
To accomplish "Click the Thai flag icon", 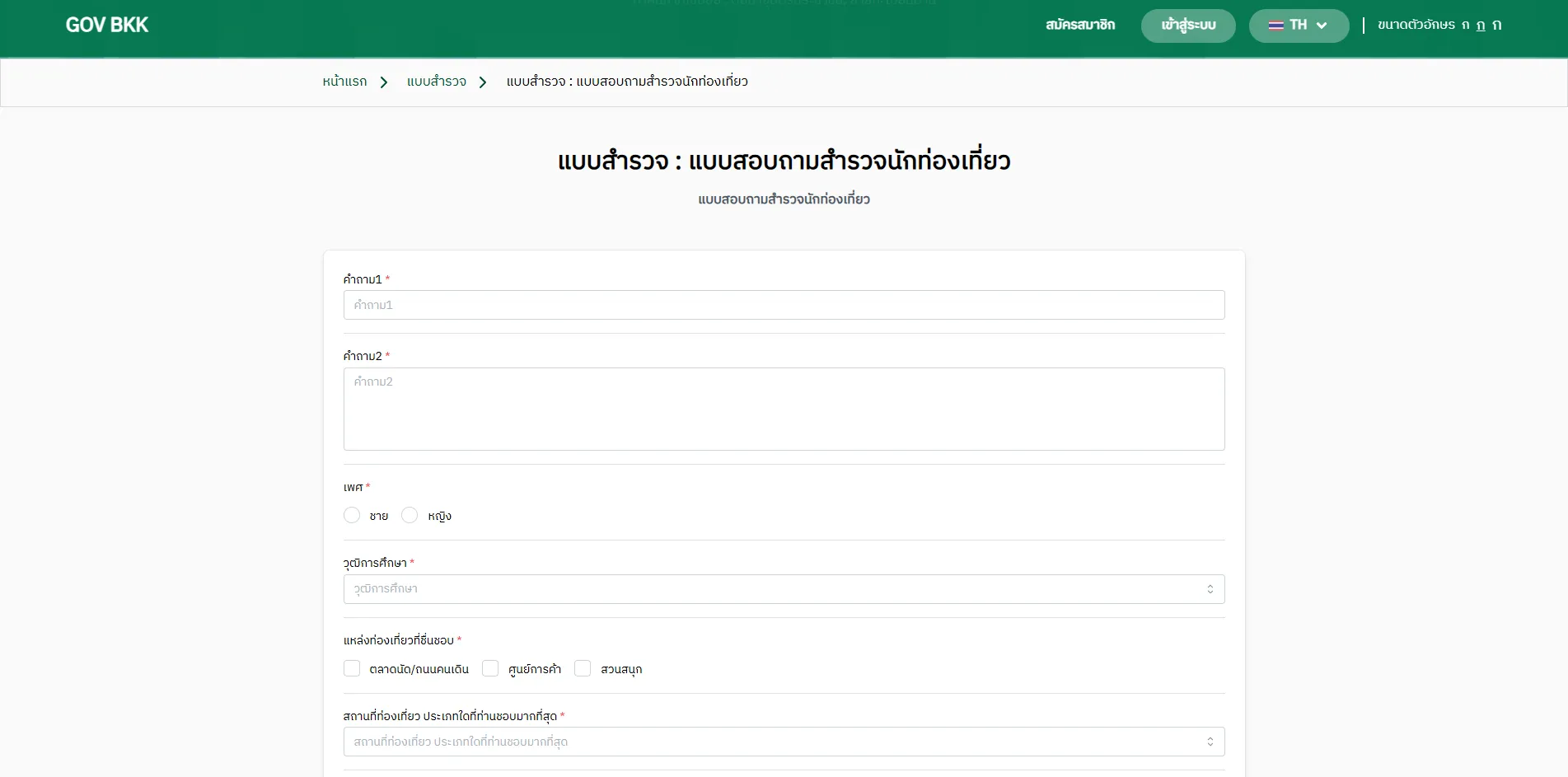I will pyautogui.click(x=1275, y=26).
